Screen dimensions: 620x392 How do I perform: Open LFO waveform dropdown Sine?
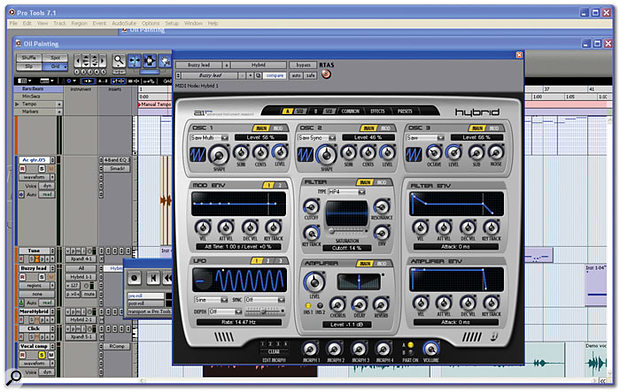pyautogui.click(x=211, y=300)
